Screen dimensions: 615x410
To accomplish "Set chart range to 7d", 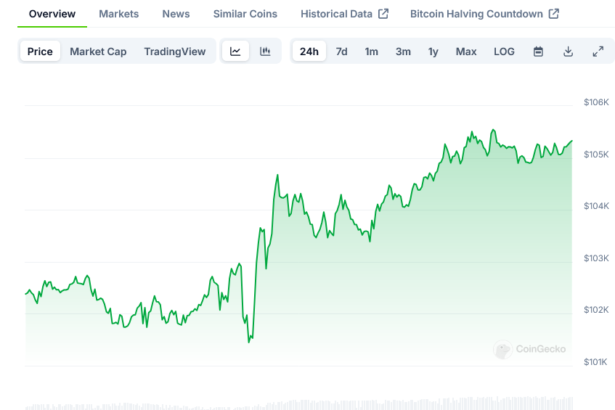I will [342, 52].
